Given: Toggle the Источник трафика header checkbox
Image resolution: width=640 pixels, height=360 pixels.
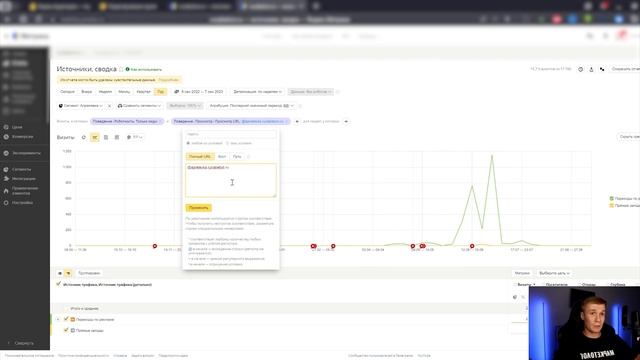Looking at the screenshot, I should pyautogui.click(x=58, y=284).
